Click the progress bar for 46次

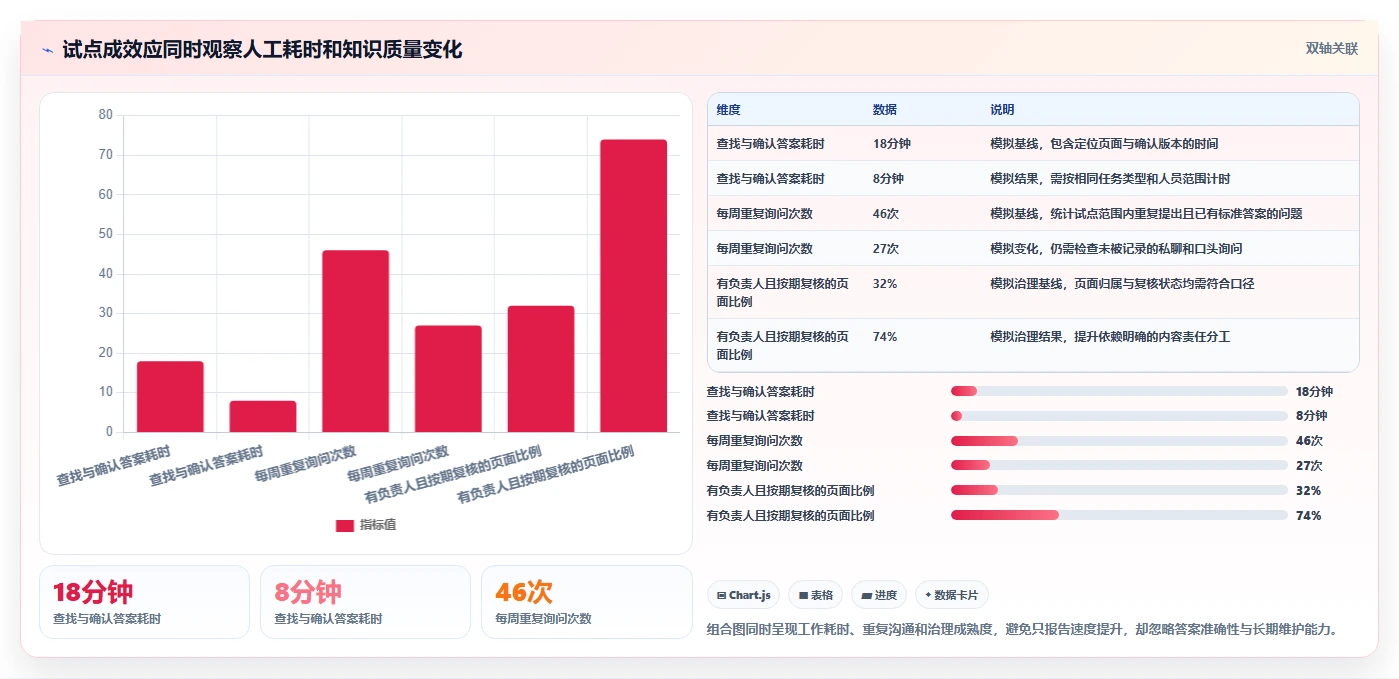(1119, 441)
